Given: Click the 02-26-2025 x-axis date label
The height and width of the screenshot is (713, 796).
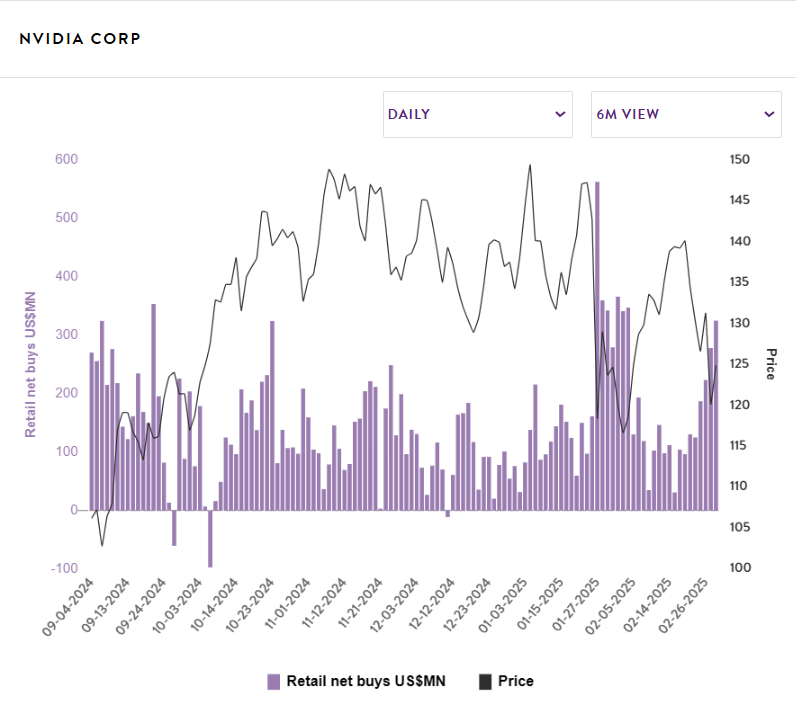Looking at the screenshot, I should 683,605.
